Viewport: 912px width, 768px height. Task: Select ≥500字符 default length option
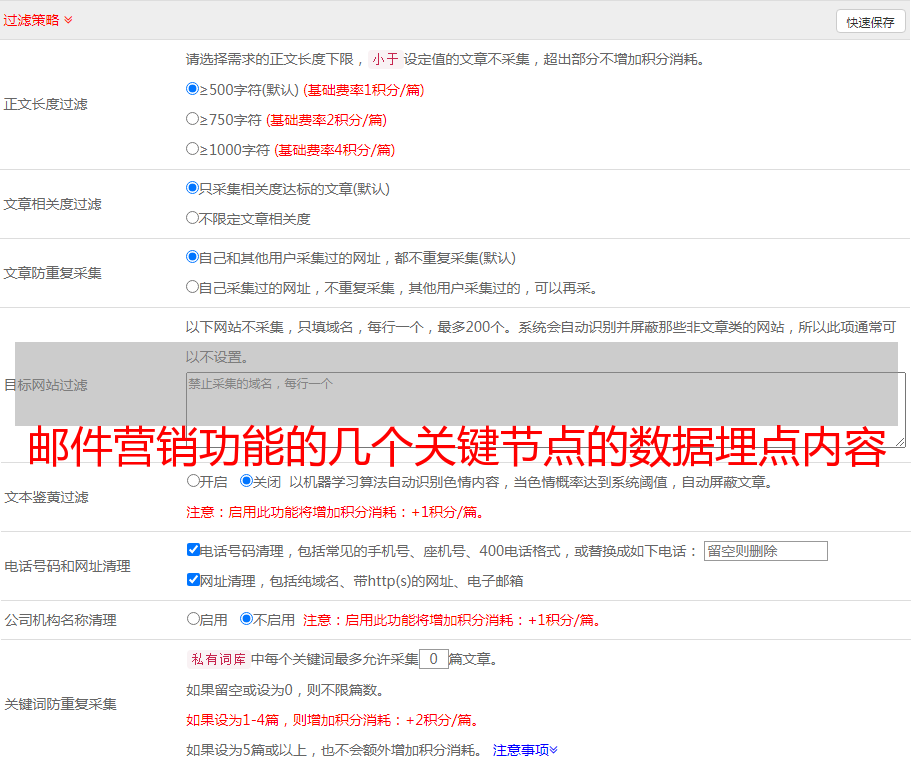click(x=193, y=89)
